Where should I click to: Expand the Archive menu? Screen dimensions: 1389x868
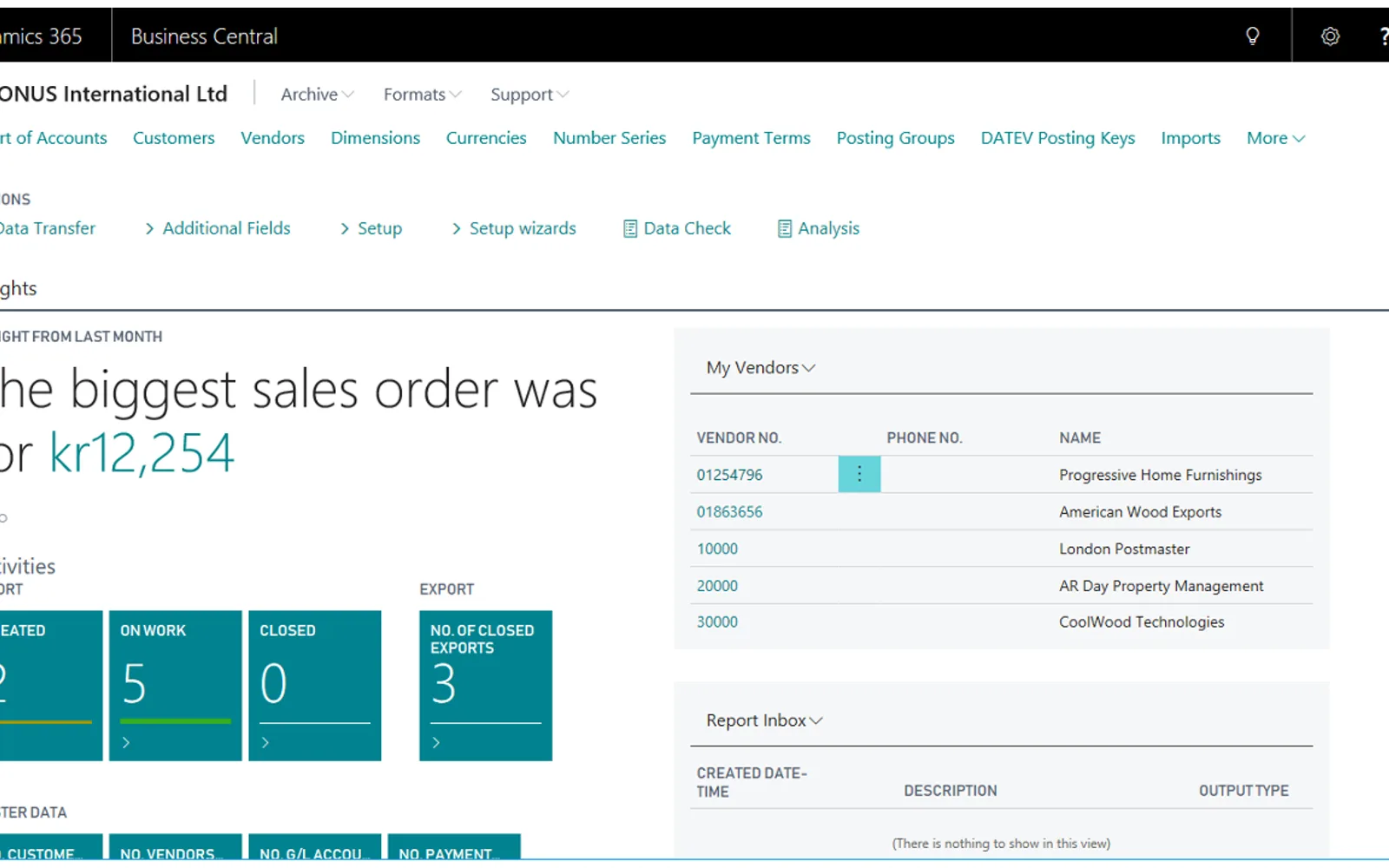point(317,94)
